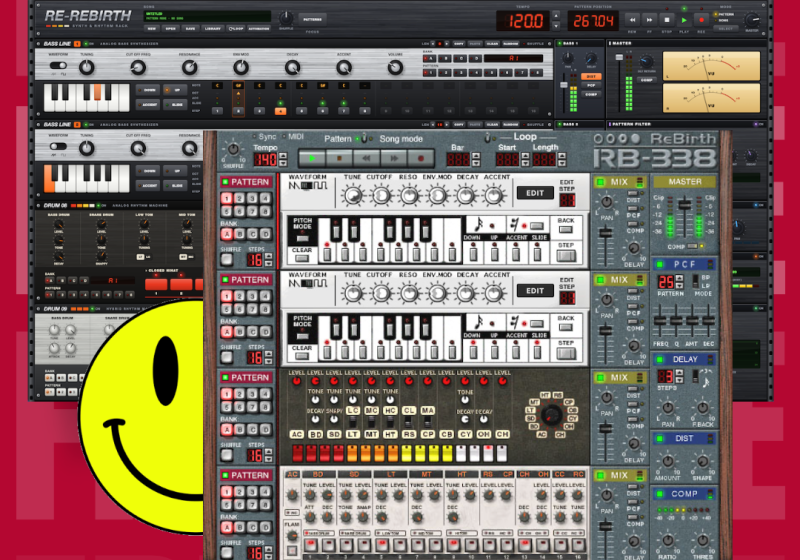This screenshot has height=560, width=800.
Task: Turn first synth ENV.MOD knob
Action: tap(437, 195)
